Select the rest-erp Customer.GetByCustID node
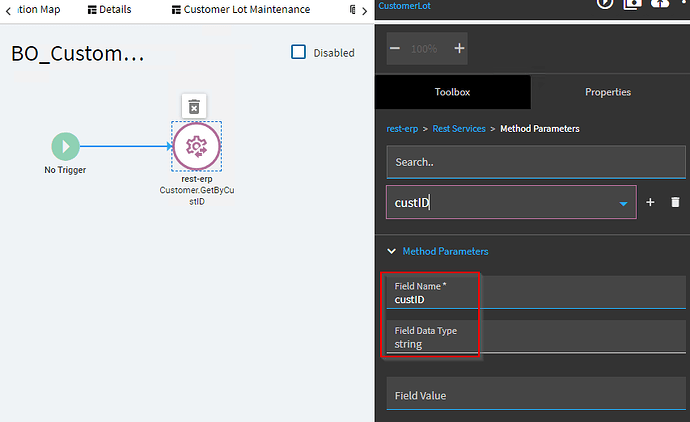Image resolution: width=690 pixels, height=422 pixels. (196, 147)
